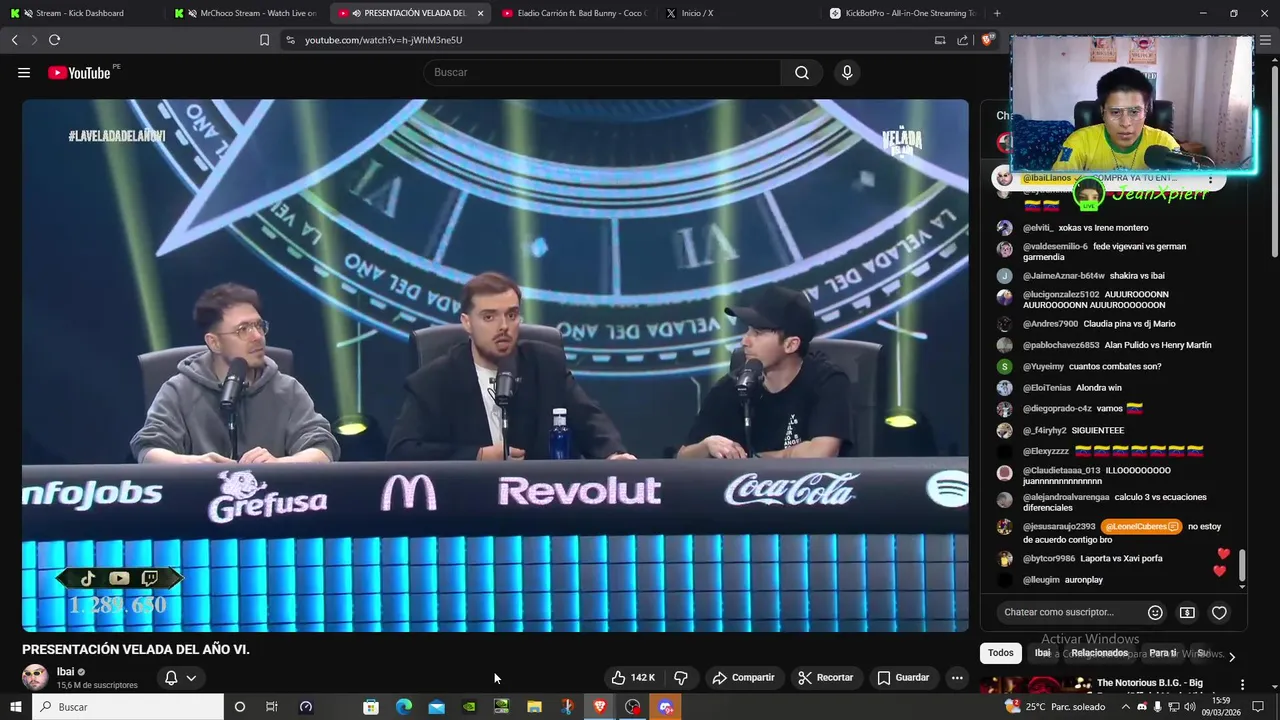Open the Brave browser hamburger menu

coord(1267,40)
